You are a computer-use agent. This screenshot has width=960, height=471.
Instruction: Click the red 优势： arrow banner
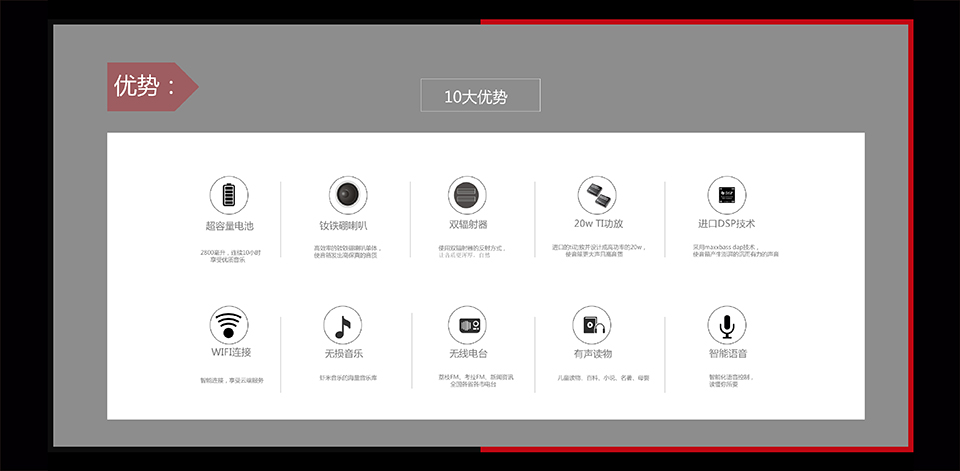[152, 87]
